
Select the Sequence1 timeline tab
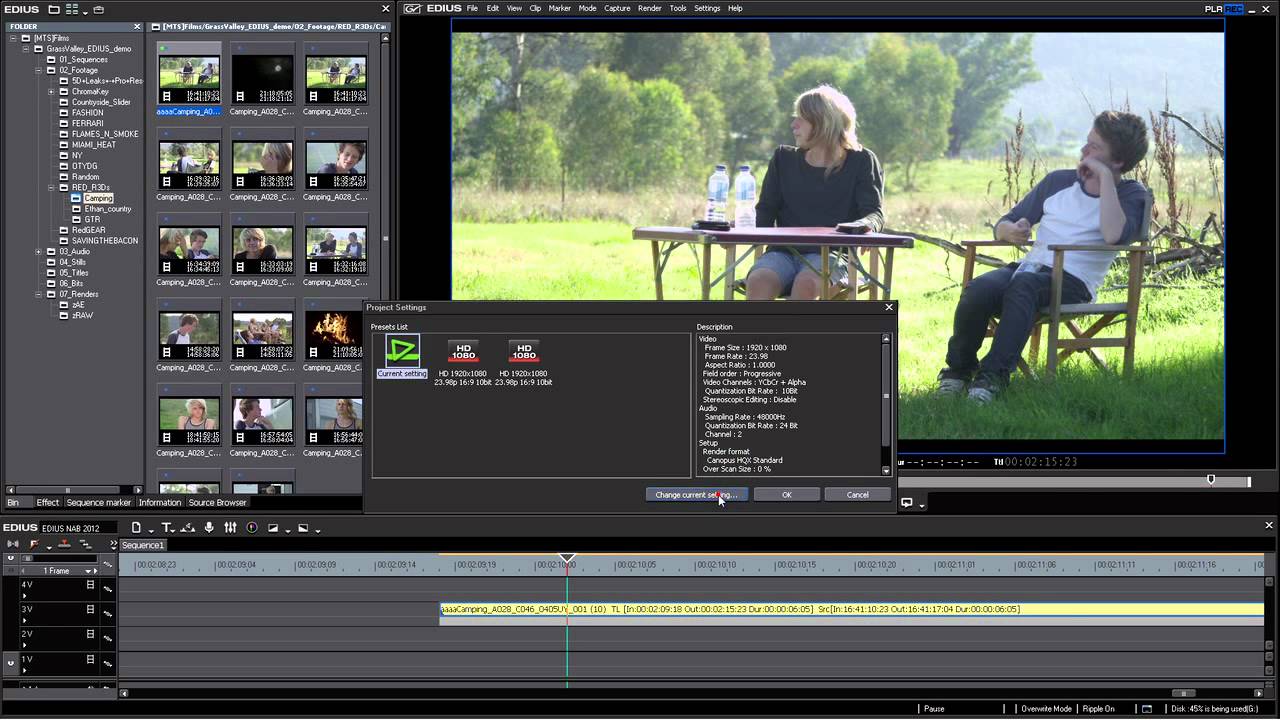coord(142,545)
